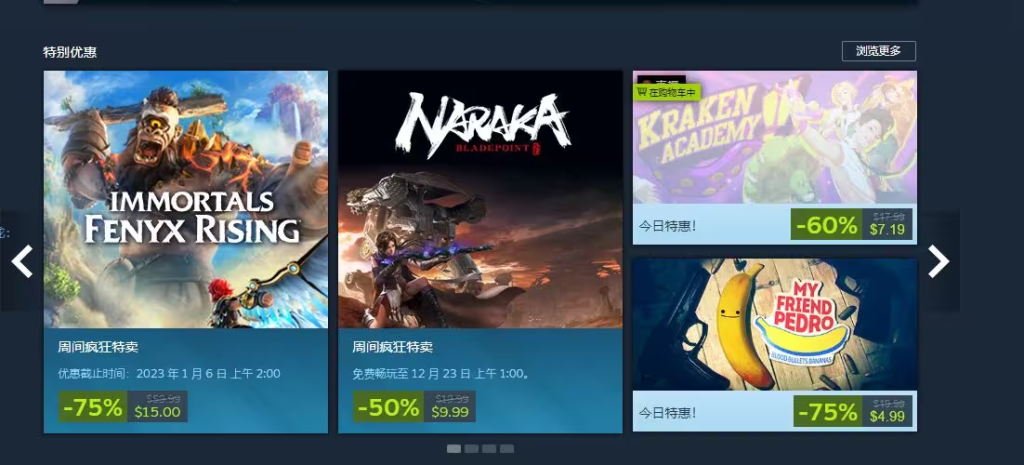This screenshot has height=465, width=1024.
Task: Click the 在购物车中 in-cart badge
Action: point(667,93)
